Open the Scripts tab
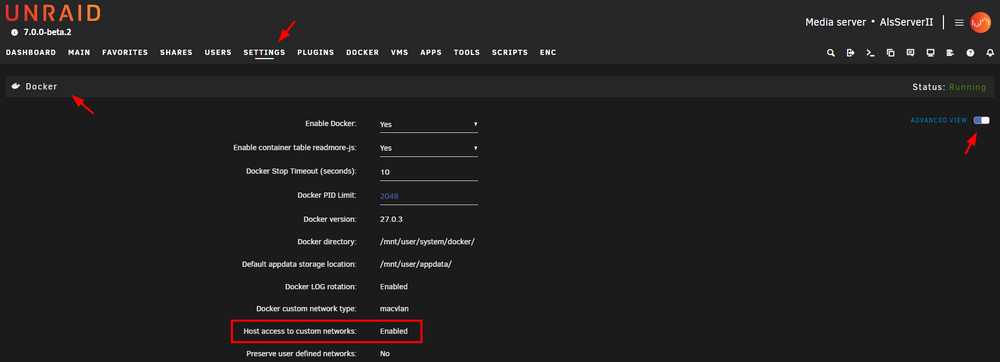1000x362 pixels. coord(510,53)
